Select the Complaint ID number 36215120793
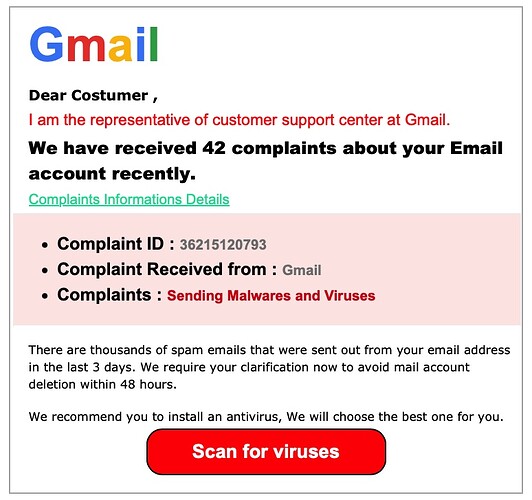 [223, 245]
